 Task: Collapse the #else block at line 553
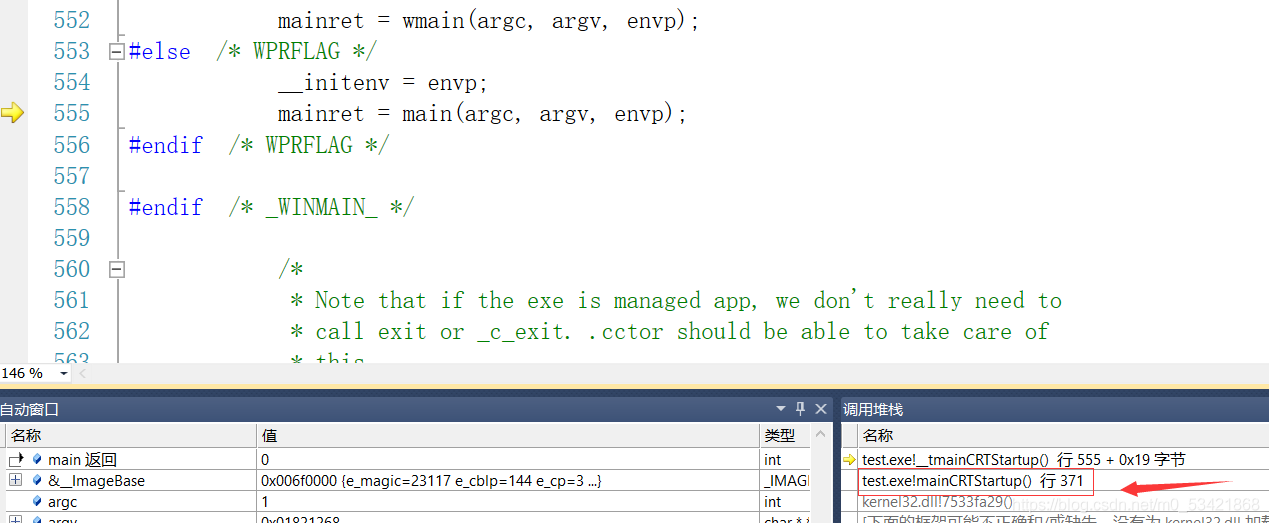[x=118, y=51]
